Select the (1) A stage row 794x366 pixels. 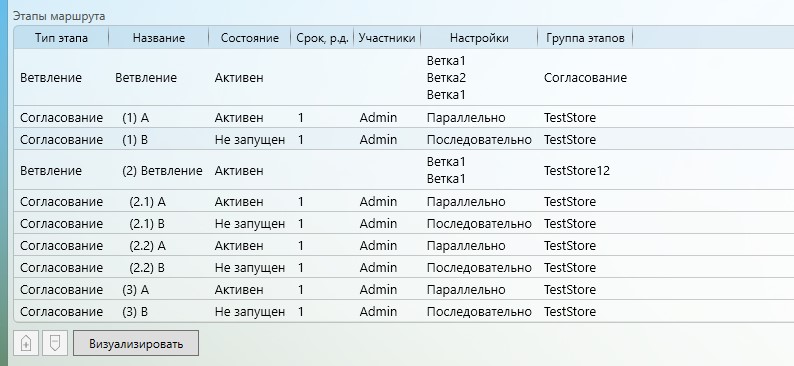(x=404, y=117)
